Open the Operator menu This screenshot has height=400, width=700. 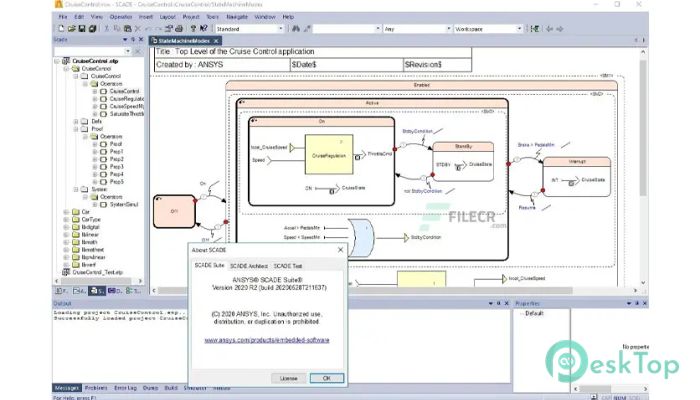121,17
